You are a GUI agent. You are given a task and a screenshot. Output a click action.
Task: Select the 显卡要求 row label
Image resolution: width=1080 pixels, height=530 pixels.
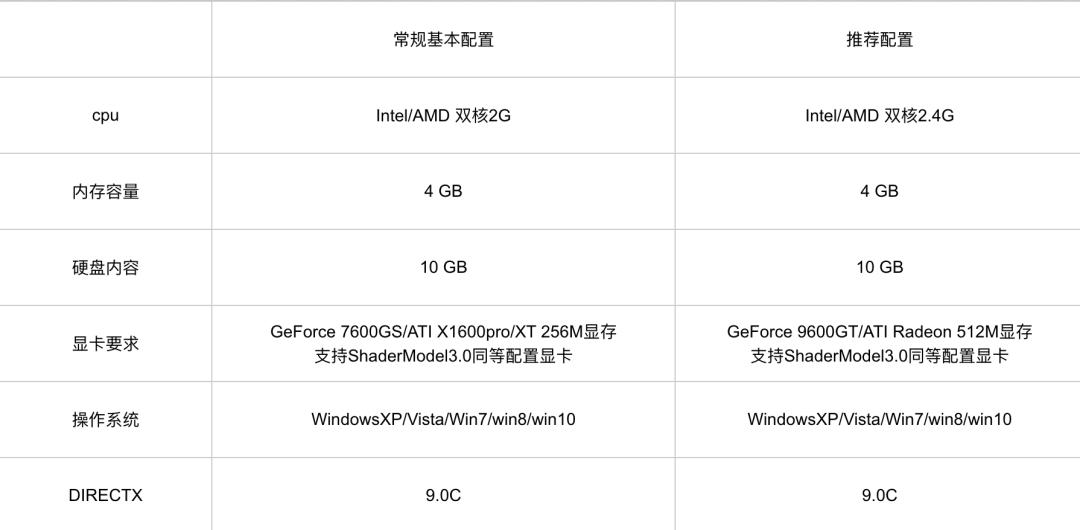pyautogui.click(x=105, y=343)
